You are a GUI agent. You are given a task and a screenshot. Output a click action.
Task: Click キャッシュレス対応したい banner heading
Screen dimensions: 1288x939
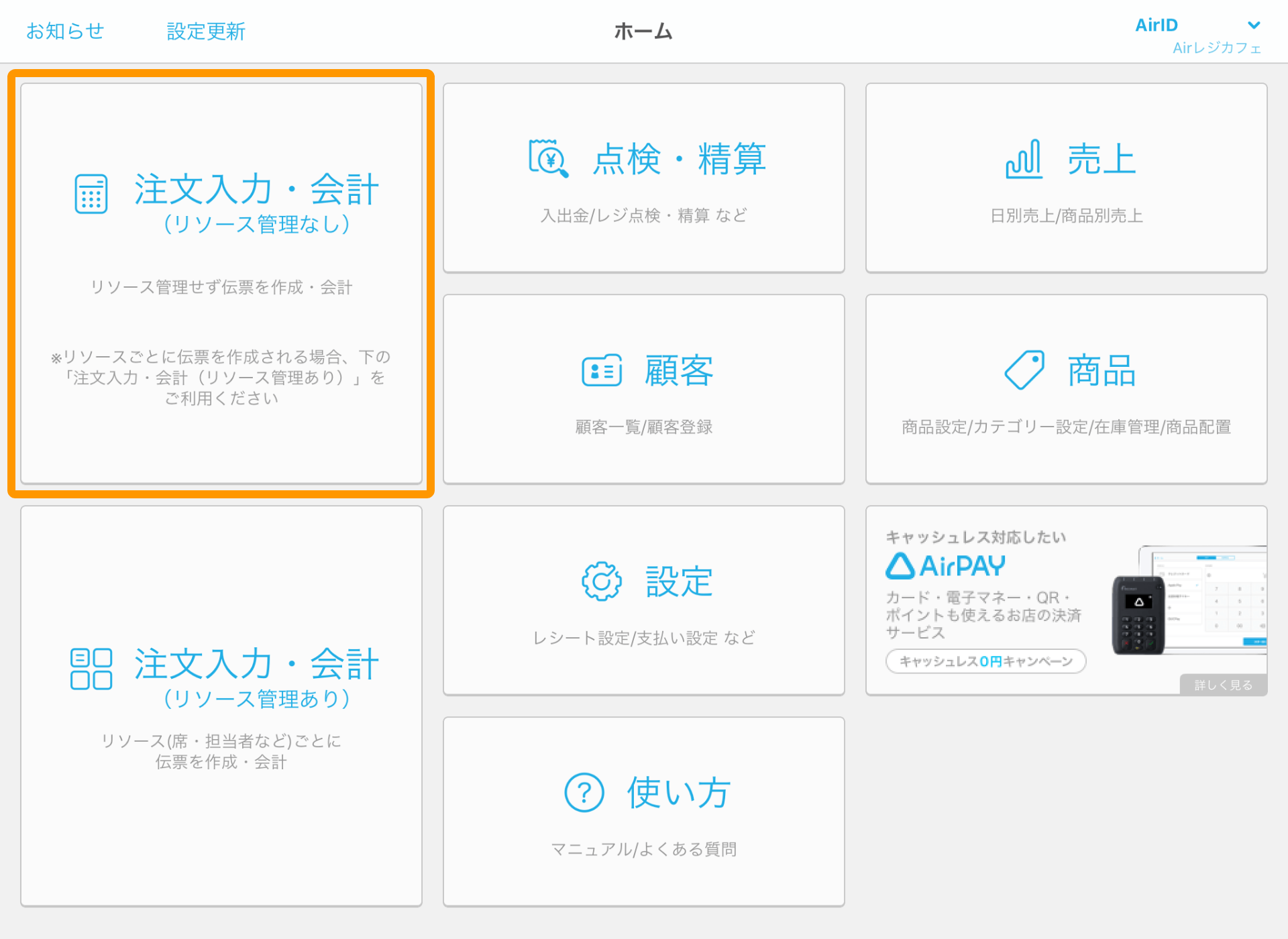tap(976, 537)
